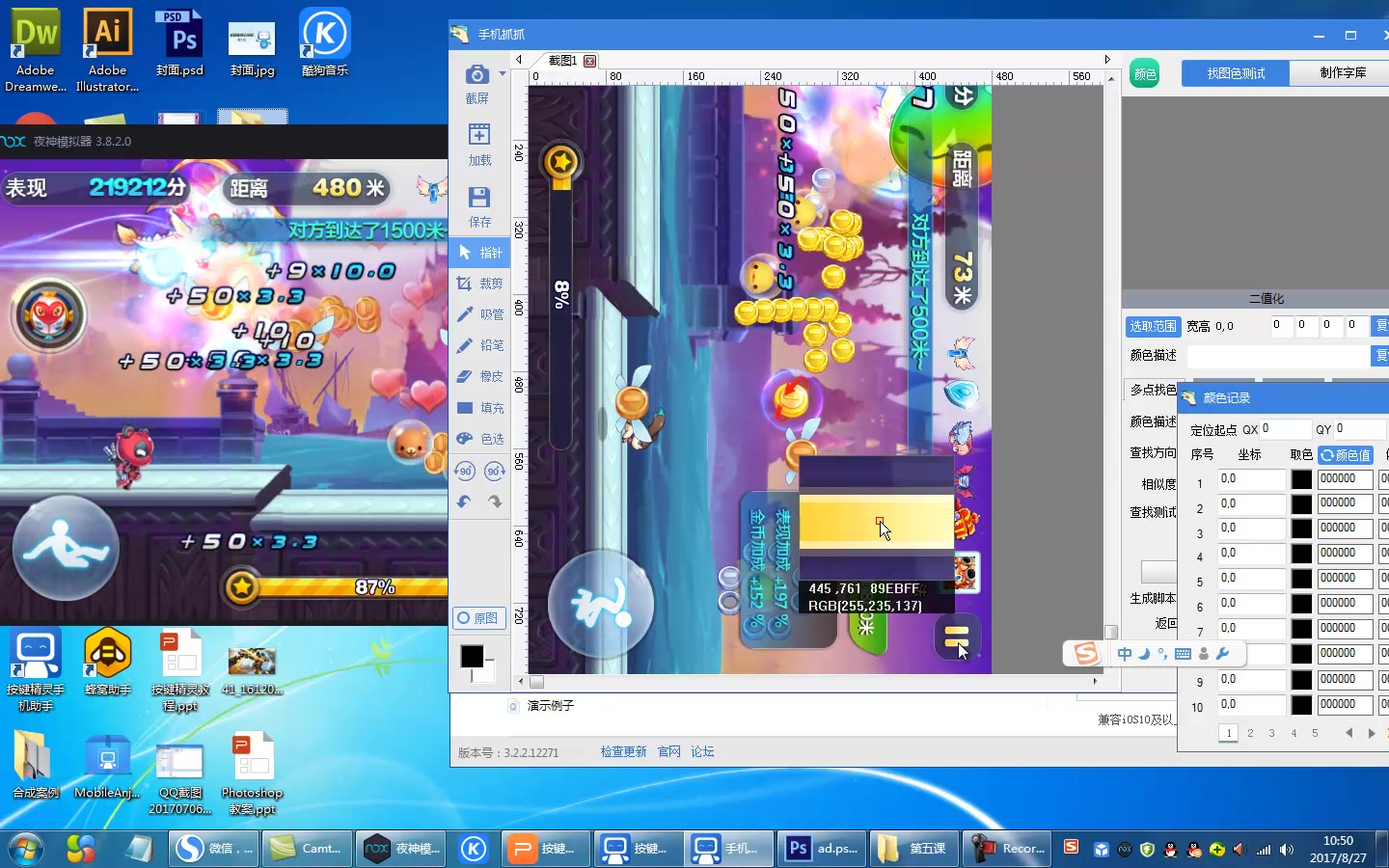Click the left tab scroll arrow
This screenshot has height=868, width=1389.
pos(519,60)
